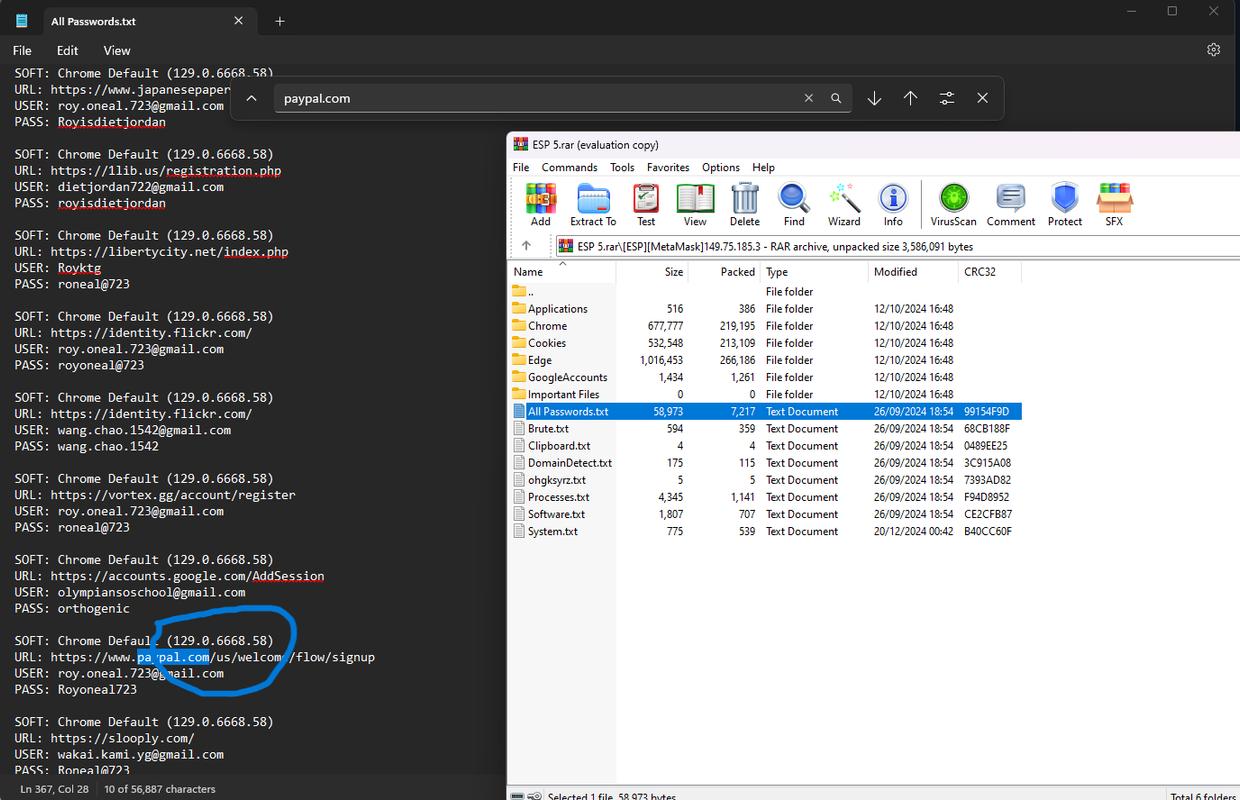1240x800 pixels.
Task: Select the Chrome folder in WinRAR
Action: coord(765,326)
